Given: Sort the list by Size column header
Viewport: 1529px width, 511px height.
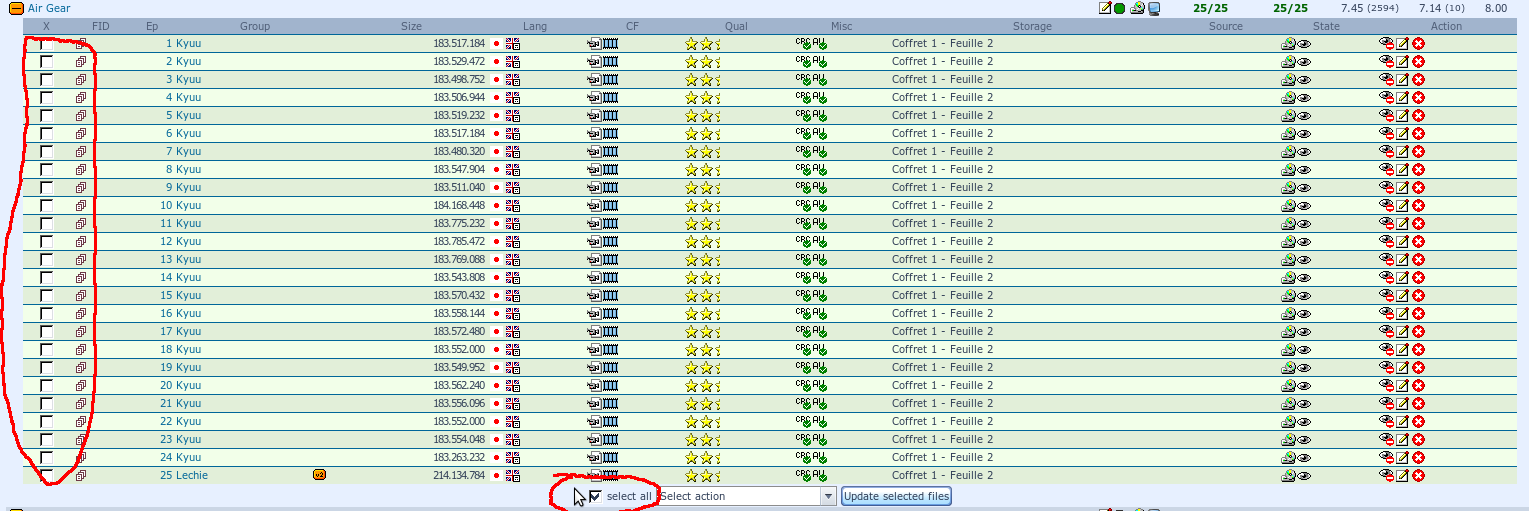Looking at the screenshot, I should click(x=411, y=26).
